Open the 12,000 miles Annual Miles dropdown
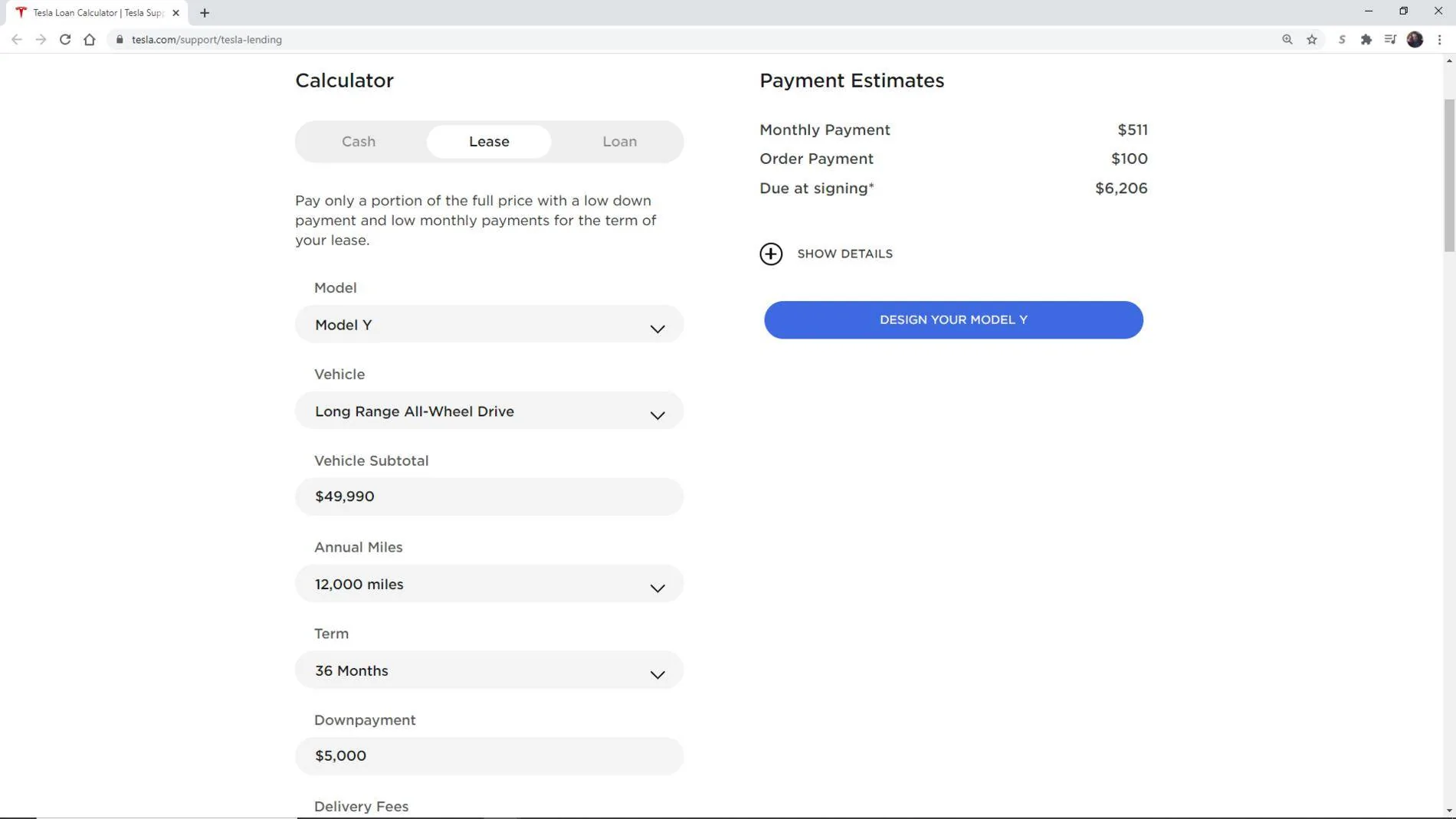The width and height of the screenshot is (1456, 819). coord(489,584)
